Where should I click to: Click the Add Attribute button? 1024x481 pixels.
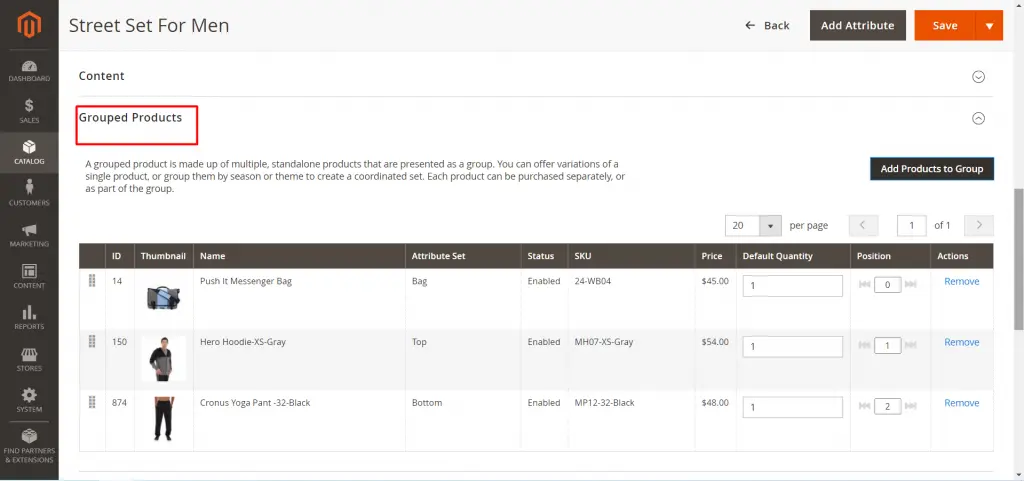point(857,25)
